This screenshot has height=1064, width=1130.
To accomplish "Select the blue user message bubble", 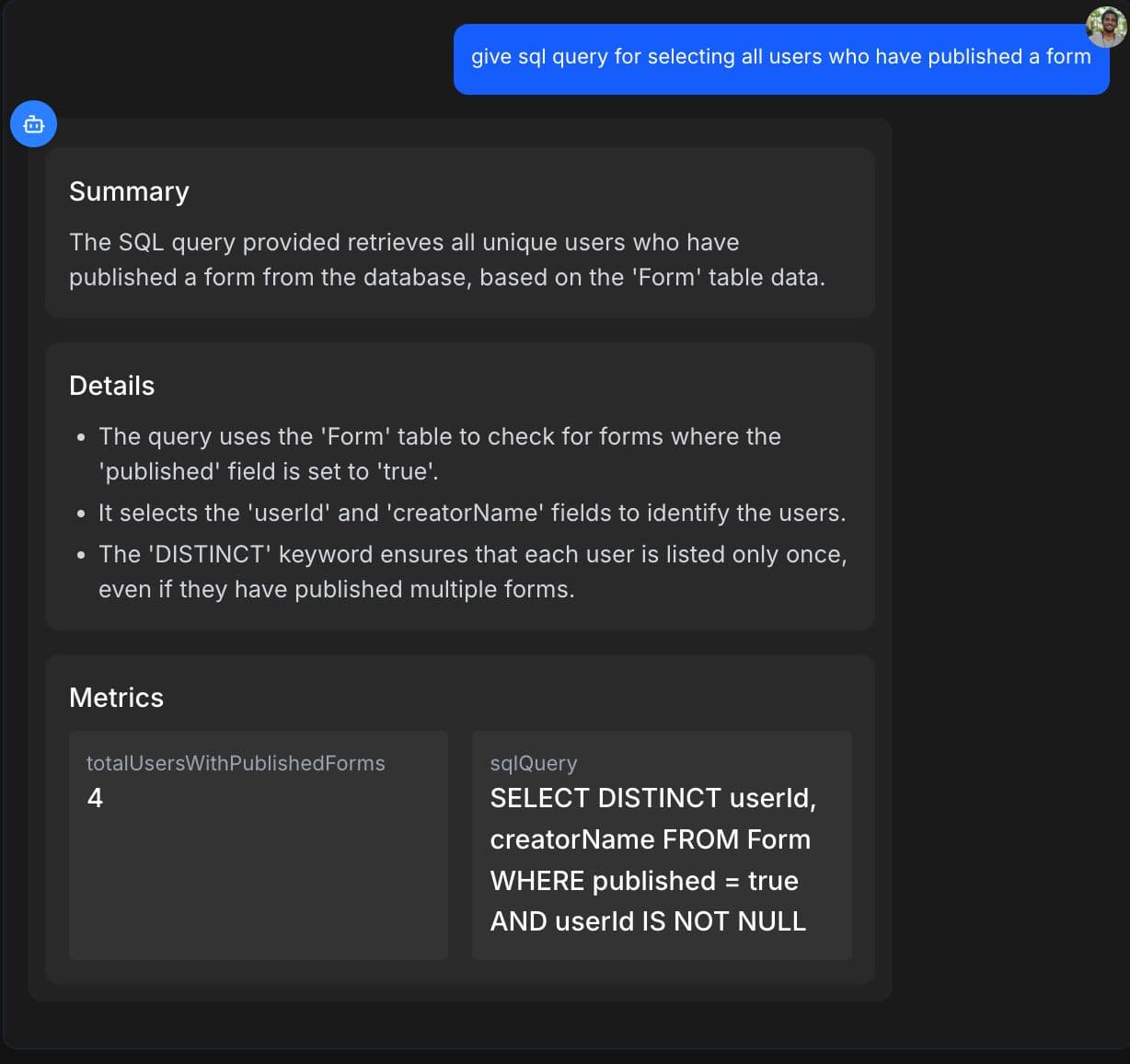I will coord(780,58).
